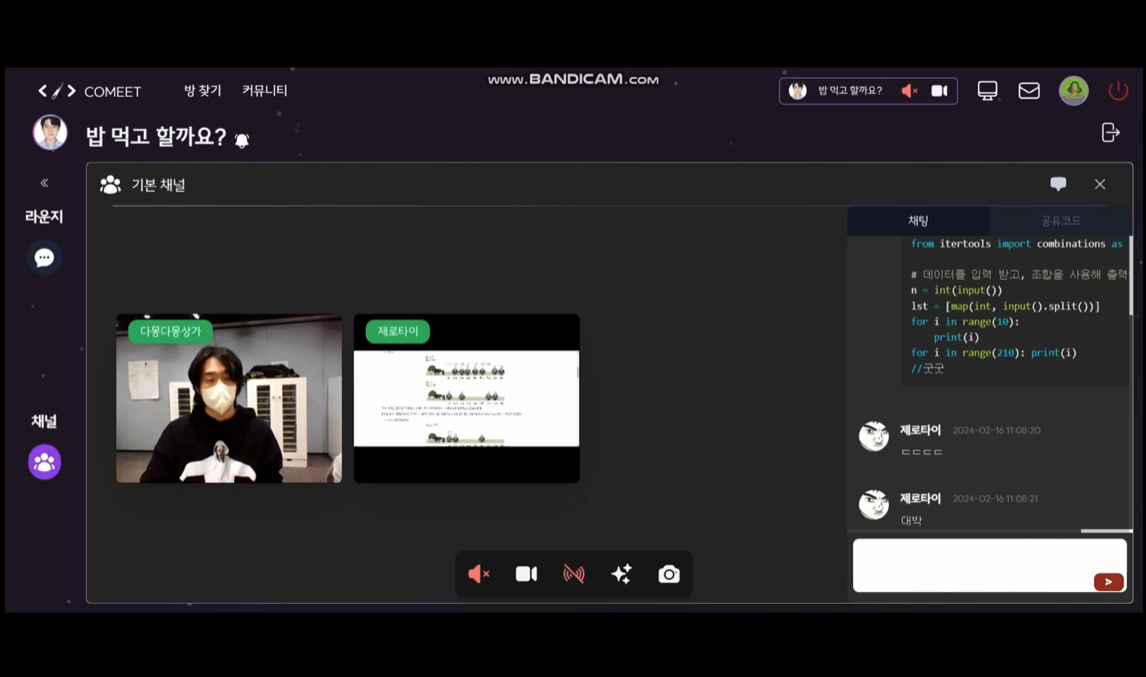1146x677 pixels.
Task: Select 다몽다몽상가 webcam video tile
Action: coord(229,398)
